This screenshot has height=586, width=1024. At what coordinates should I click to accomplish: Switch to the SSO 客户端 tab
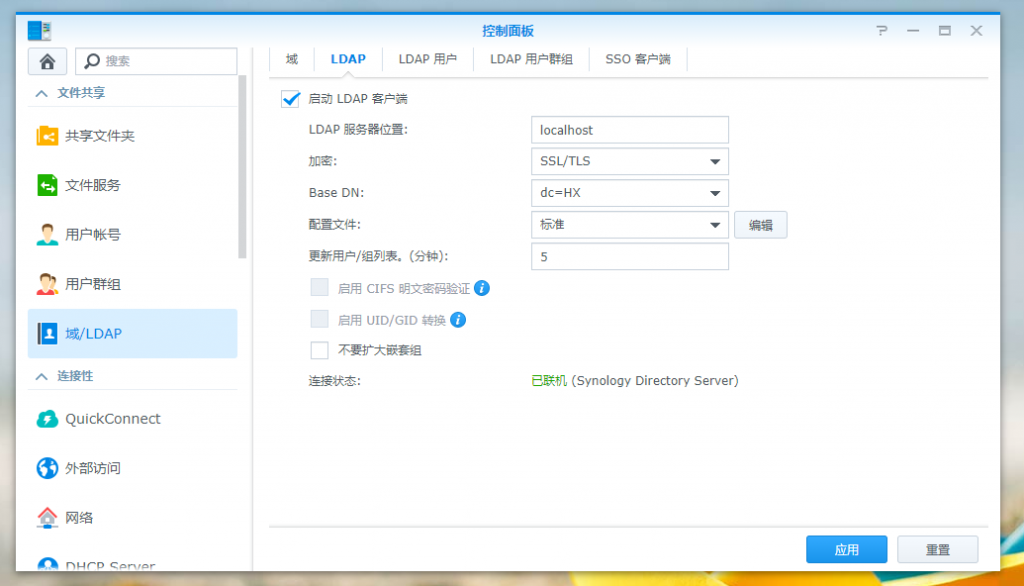click(x=637, y=59)
